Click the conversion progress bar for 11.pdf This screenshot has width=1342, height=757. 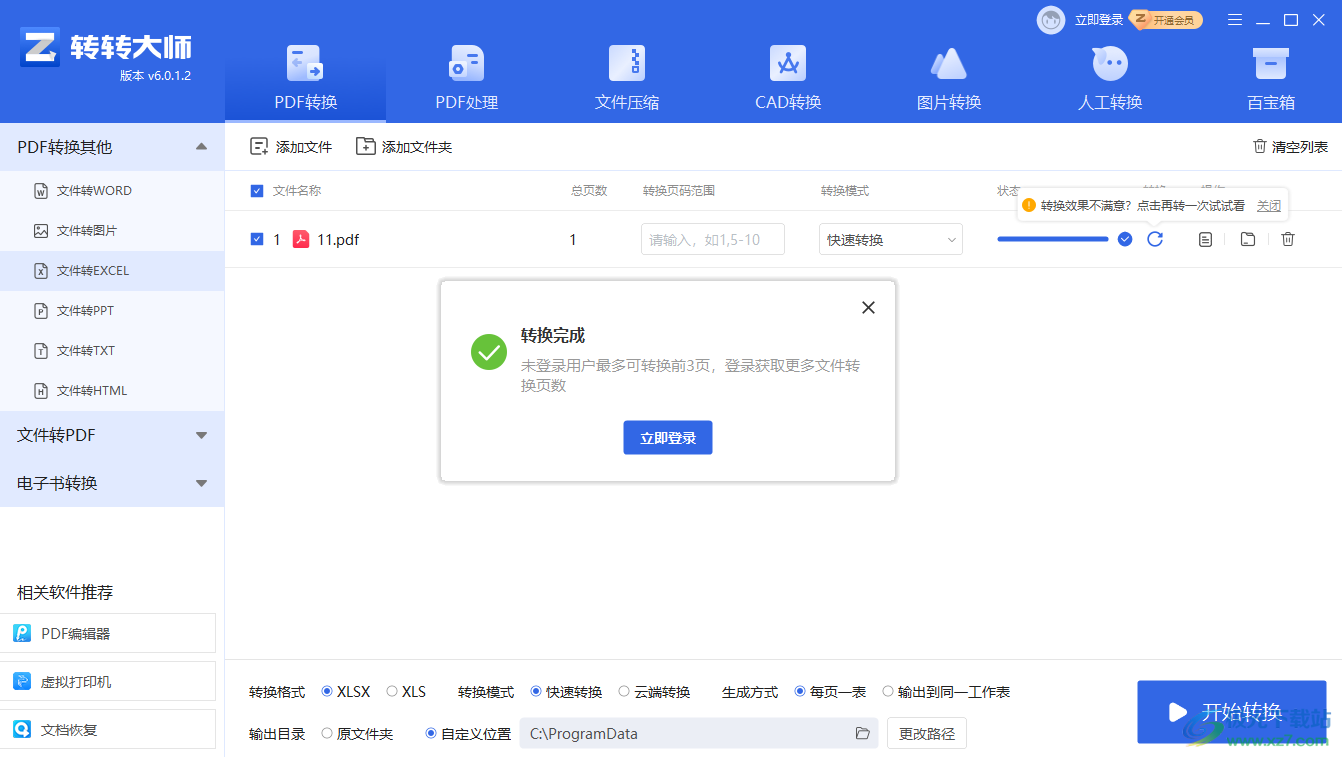pos(1053,239)
